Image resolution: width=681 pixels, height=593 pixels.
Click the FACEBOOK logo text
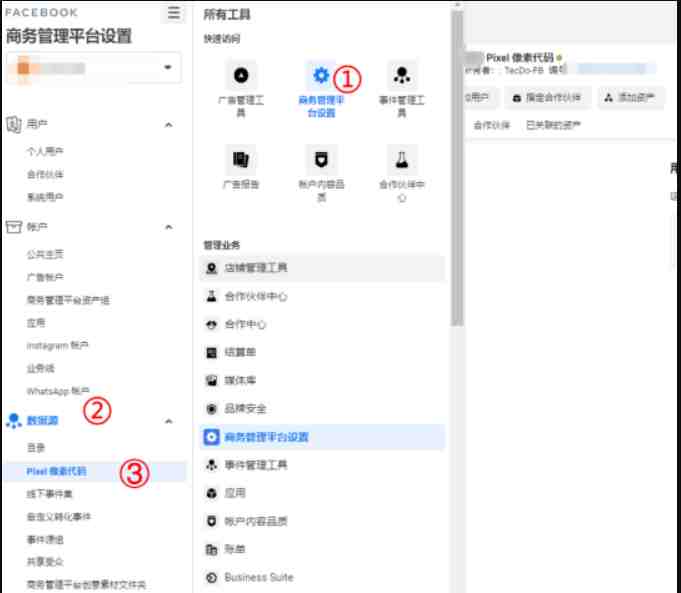[x=41, y=13]
